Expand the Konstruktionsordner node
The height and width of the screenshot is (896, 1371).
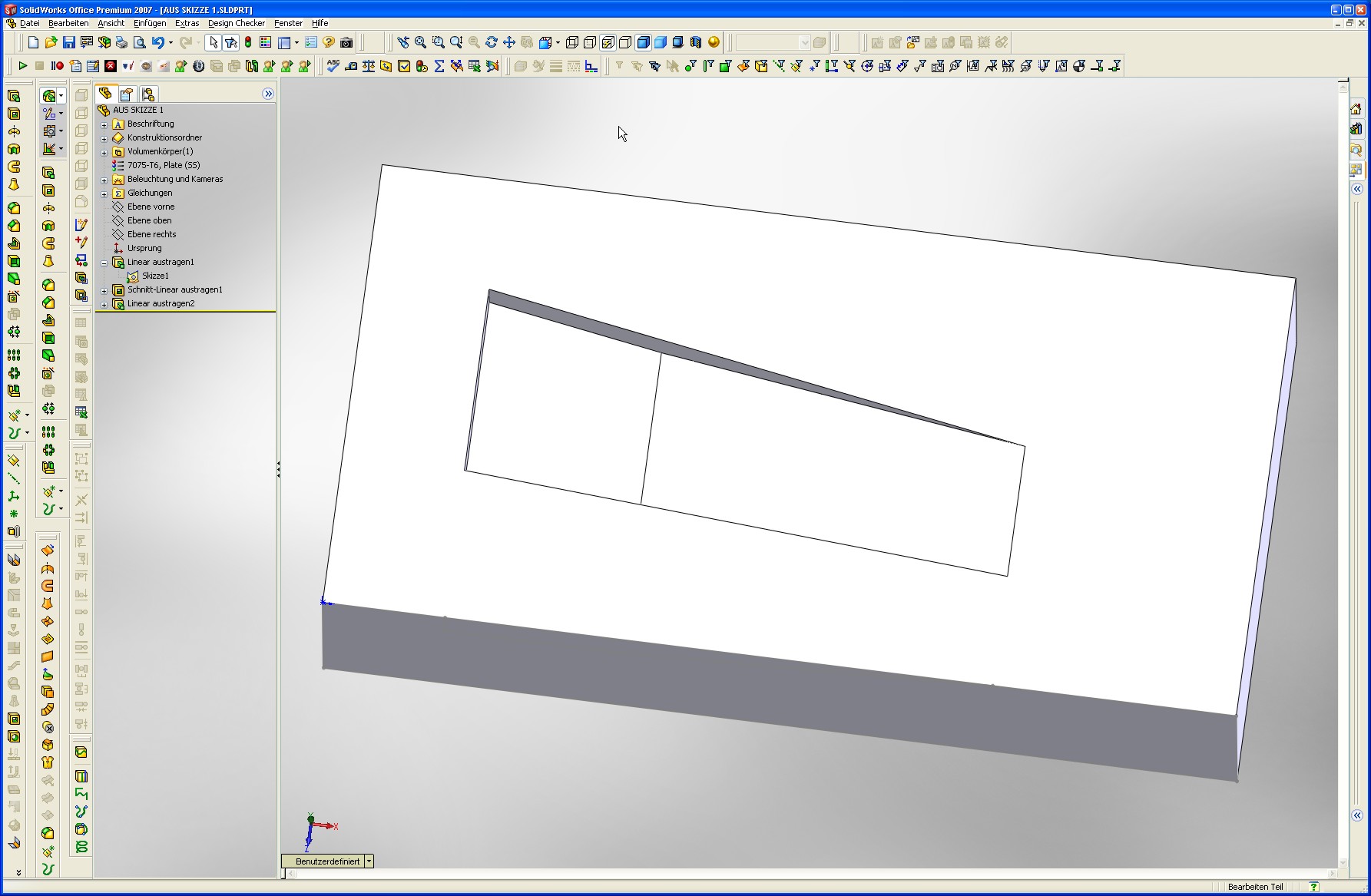104,138
